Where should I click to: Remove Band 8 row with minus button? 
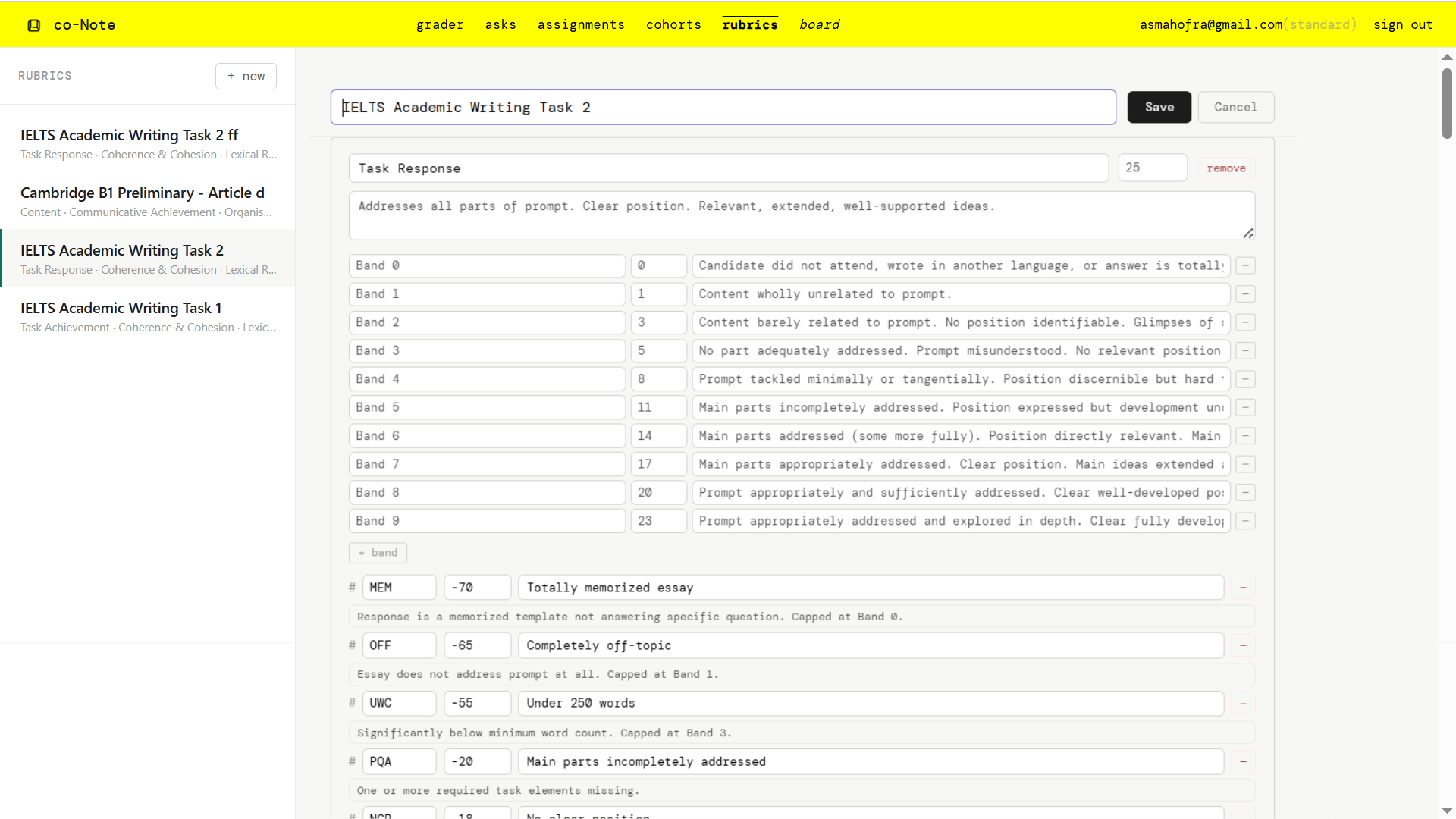pos(1245,493)
